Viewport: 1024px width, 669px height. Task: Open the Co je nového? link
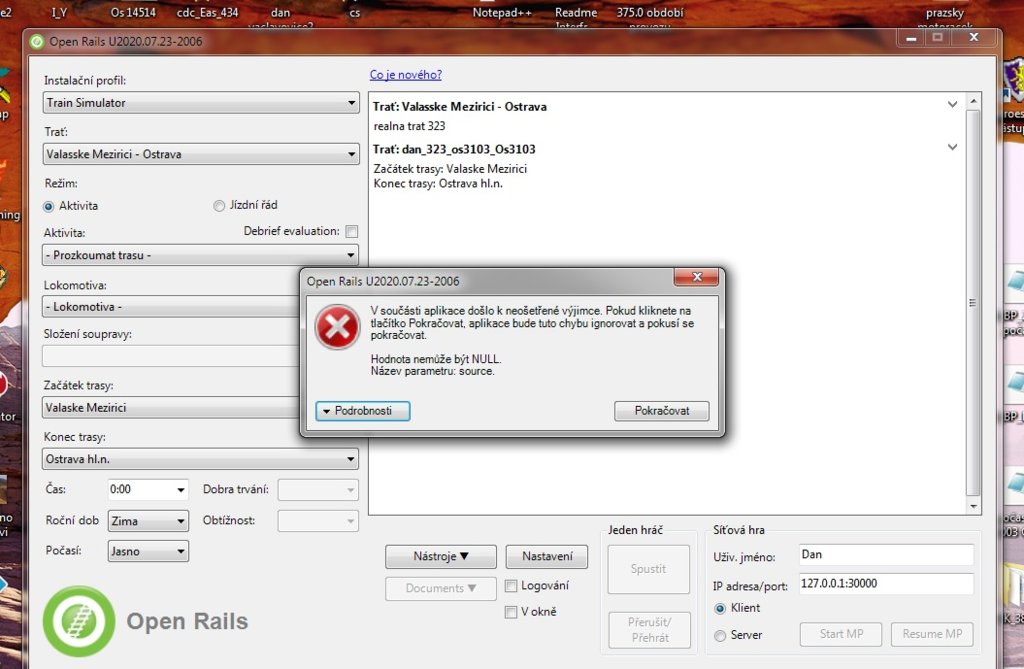405,75
